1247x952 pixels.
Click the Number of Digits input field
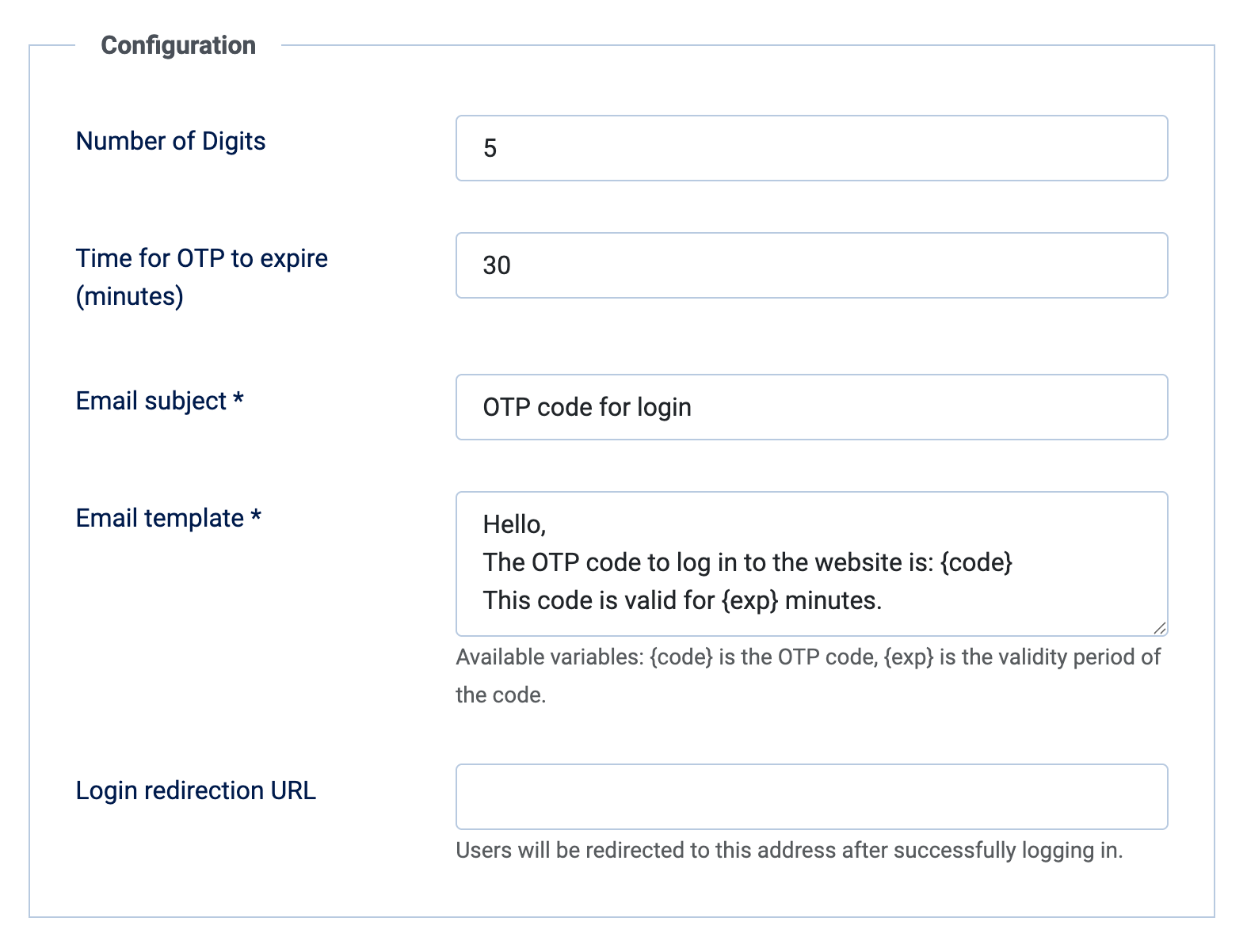pos(811,148)
